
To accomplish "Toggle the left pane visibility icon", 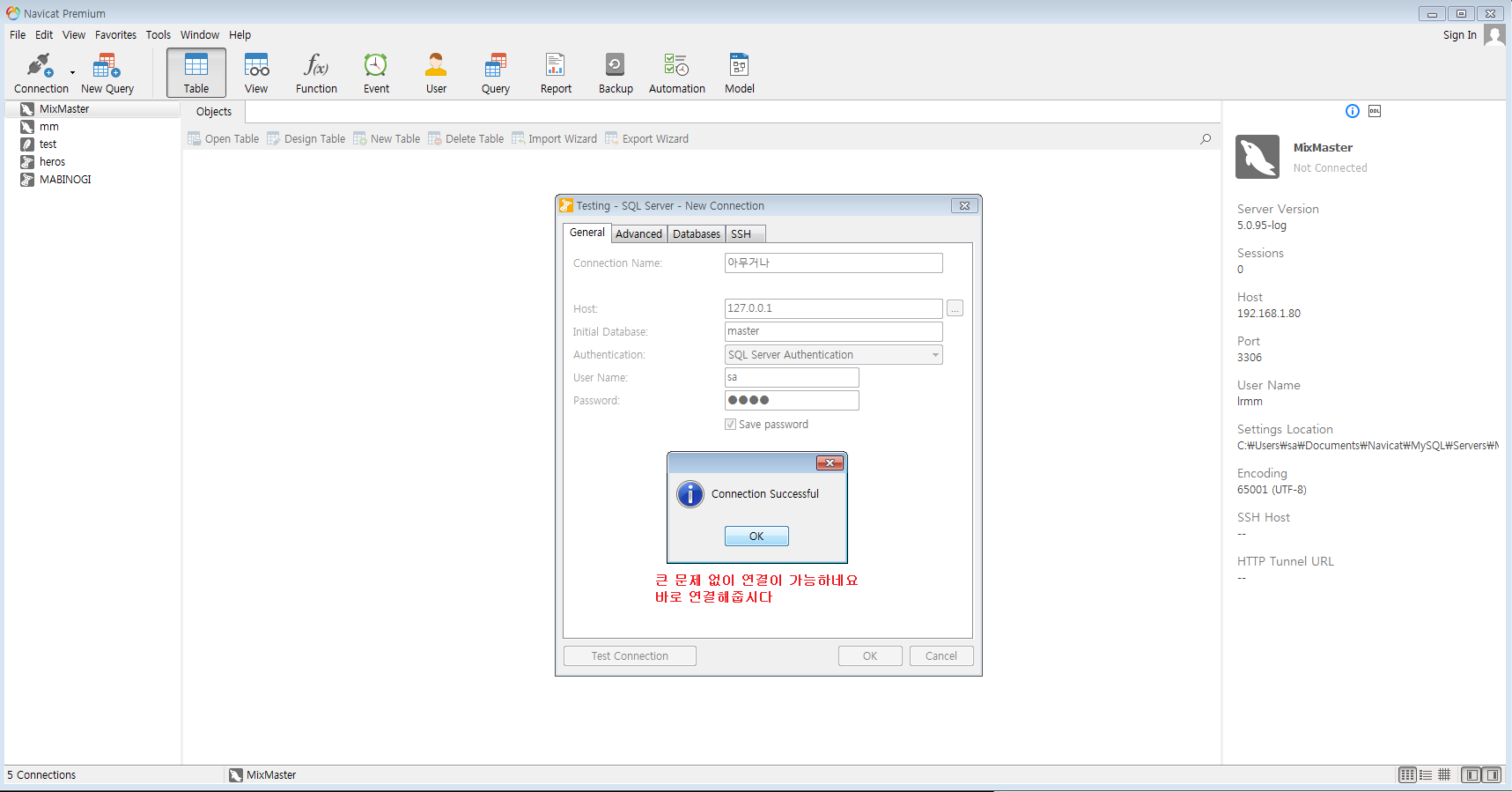I will 1471,775.
